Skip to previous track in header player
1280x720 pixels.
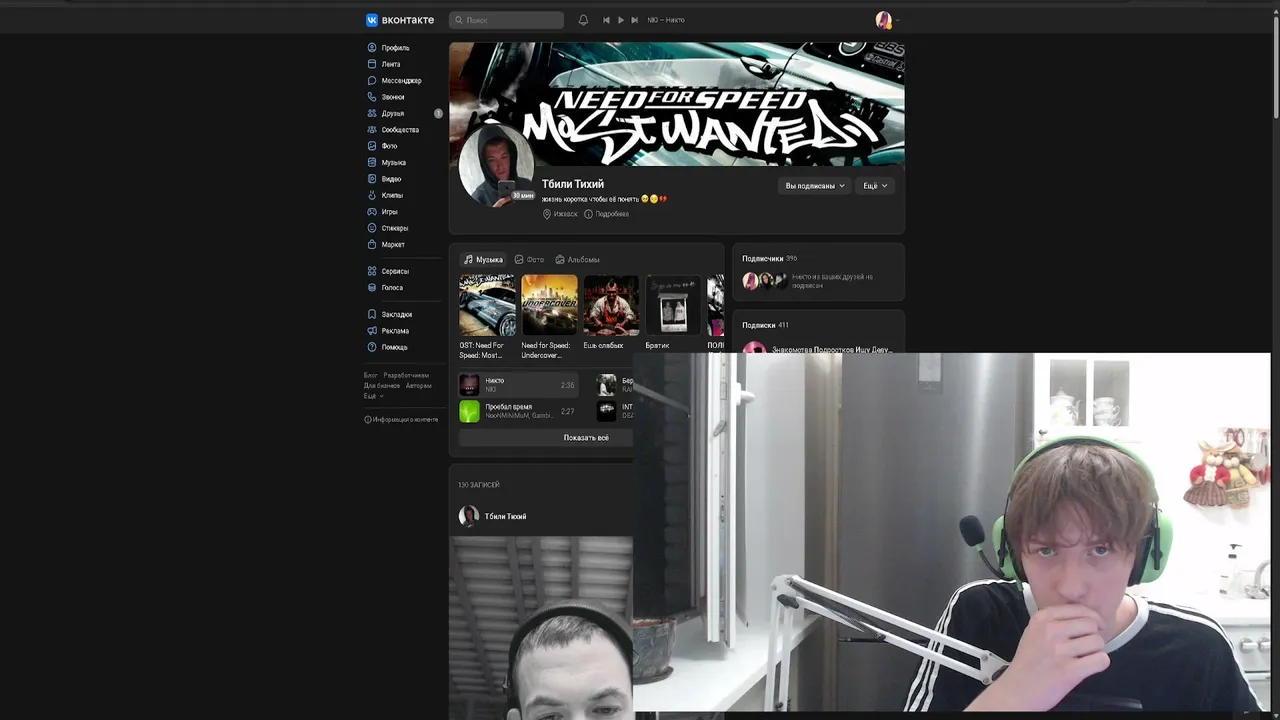606,20
